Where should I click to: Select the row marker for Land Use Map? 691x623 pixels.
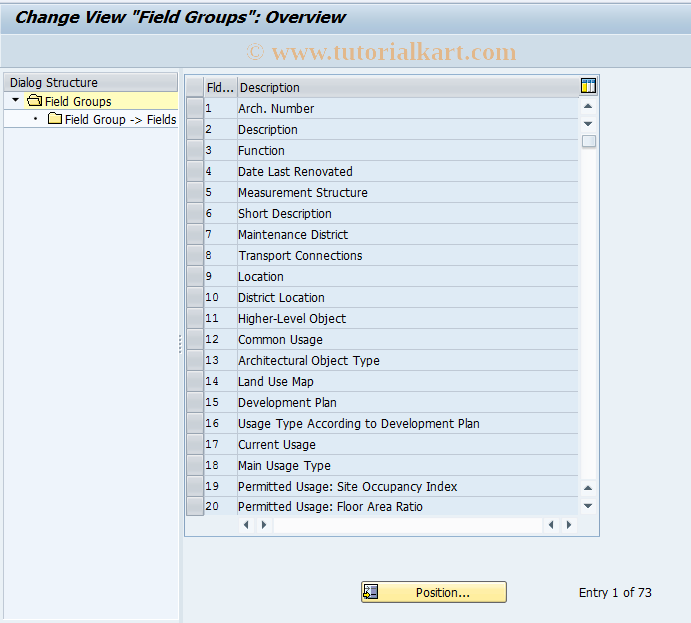[x=195, y=381]
